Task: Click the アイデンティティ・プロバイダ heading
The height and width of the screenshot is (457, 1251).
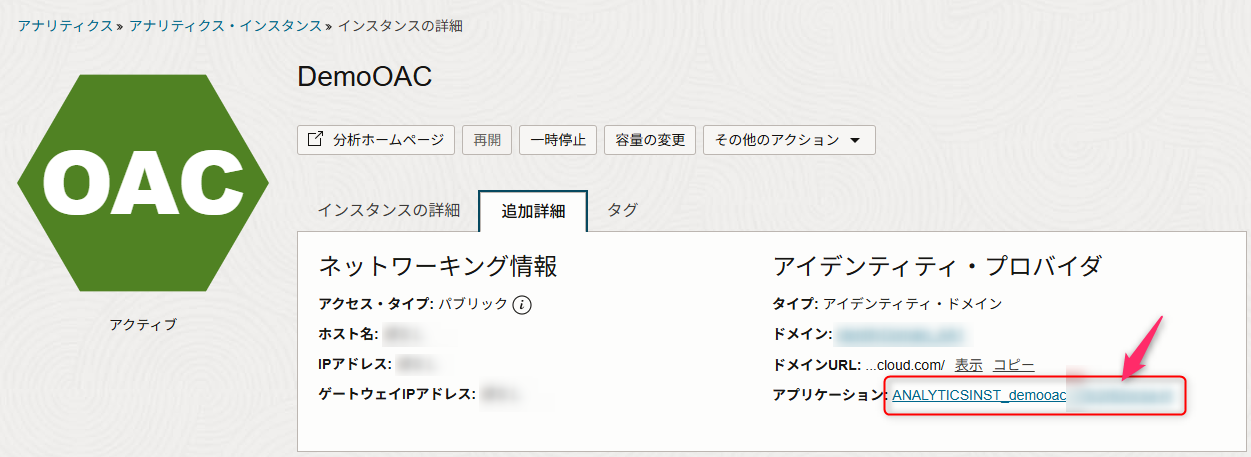Action: click(x=938, y=266)
